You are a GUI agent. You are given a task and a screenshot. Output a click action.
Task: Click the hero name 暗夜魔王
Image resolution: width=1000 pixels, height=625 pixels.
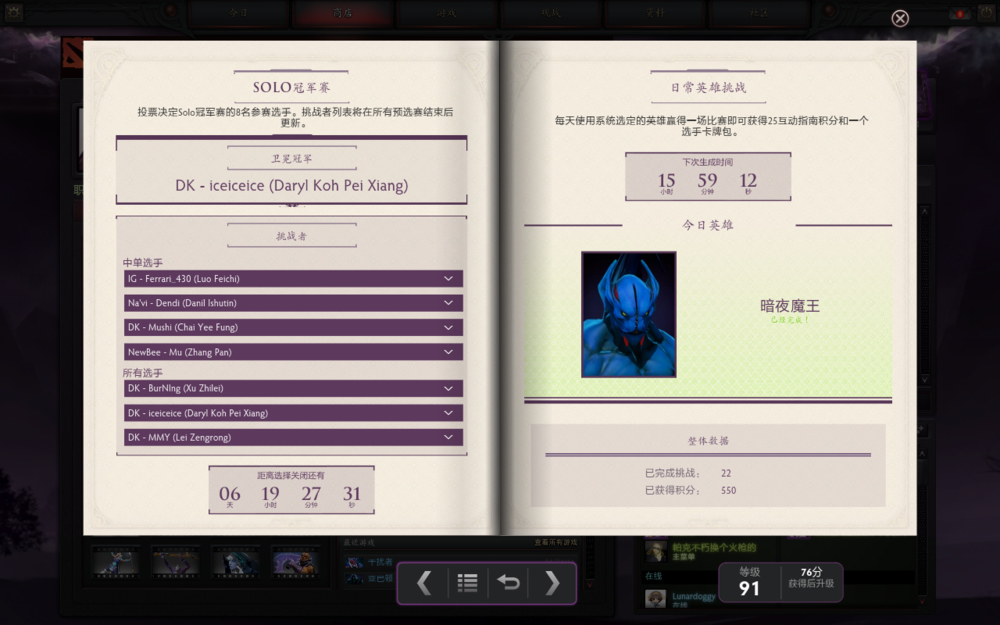click(790, 306)
